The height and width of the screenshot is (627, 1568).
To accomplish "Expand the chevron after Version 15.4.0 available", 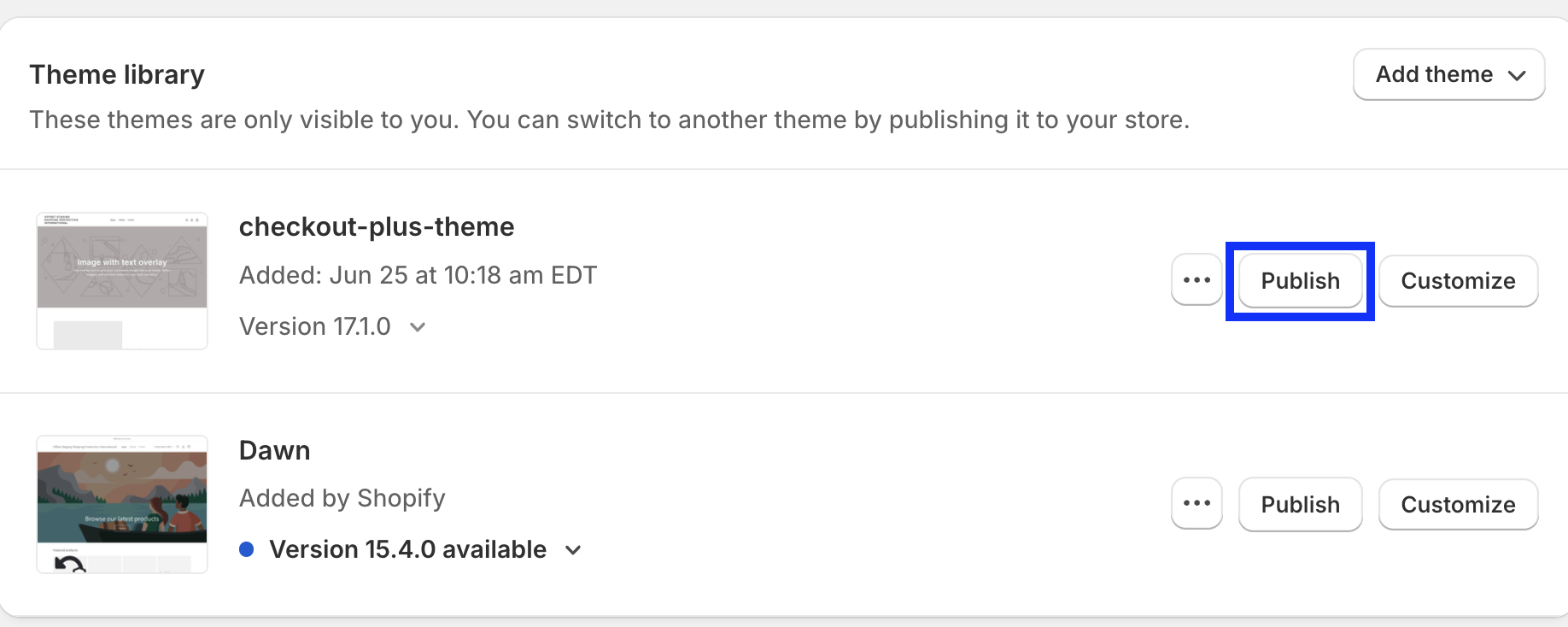I will (x=573, y=550).
